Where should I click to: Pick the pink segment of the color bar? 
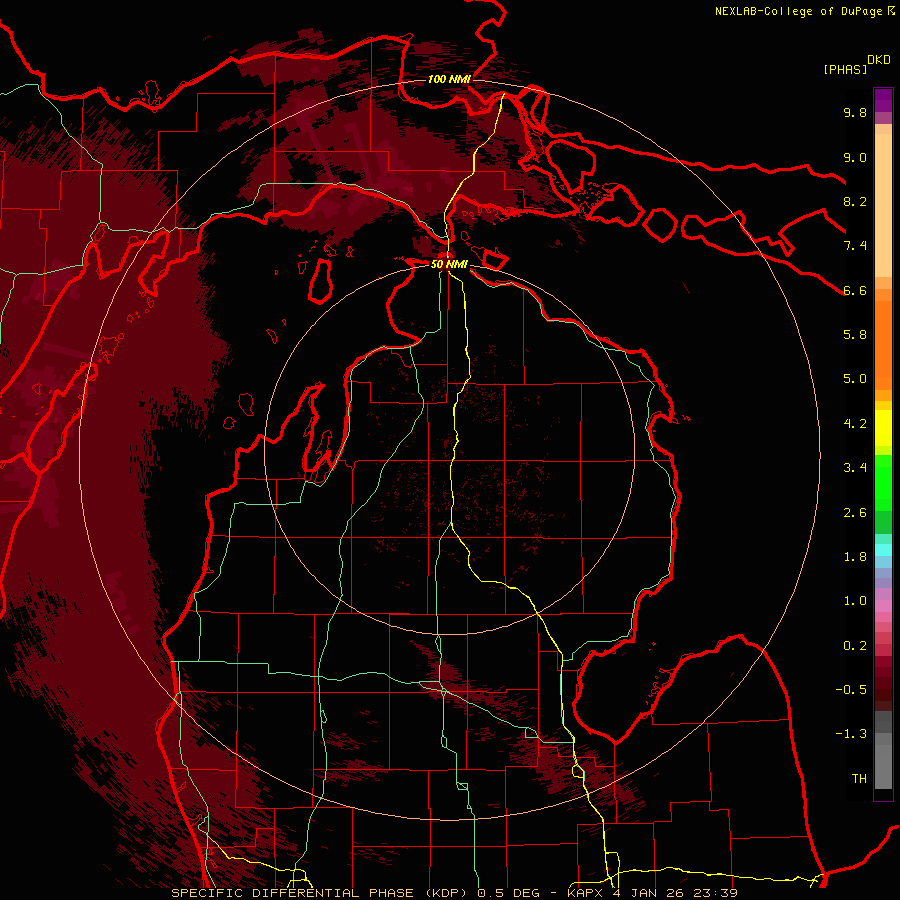pyautogui.click(x=883, y=606)
